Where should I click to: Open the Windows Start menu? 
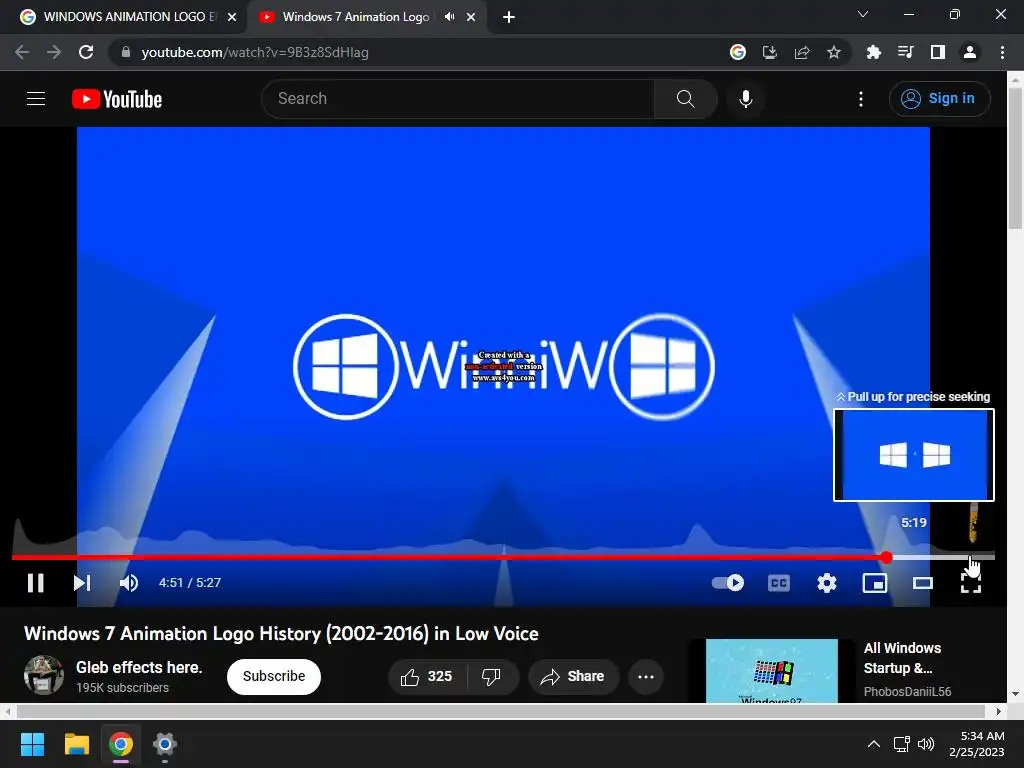click(x=32, y=744)
